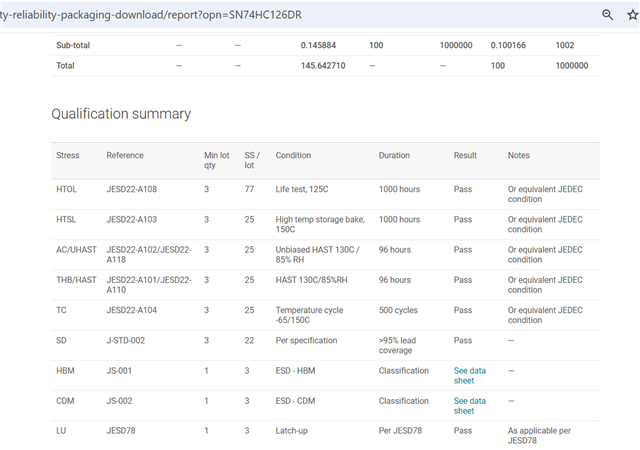Click the Notes column header
Viewport: 640px width, 450px height.
tap(519, 156)
